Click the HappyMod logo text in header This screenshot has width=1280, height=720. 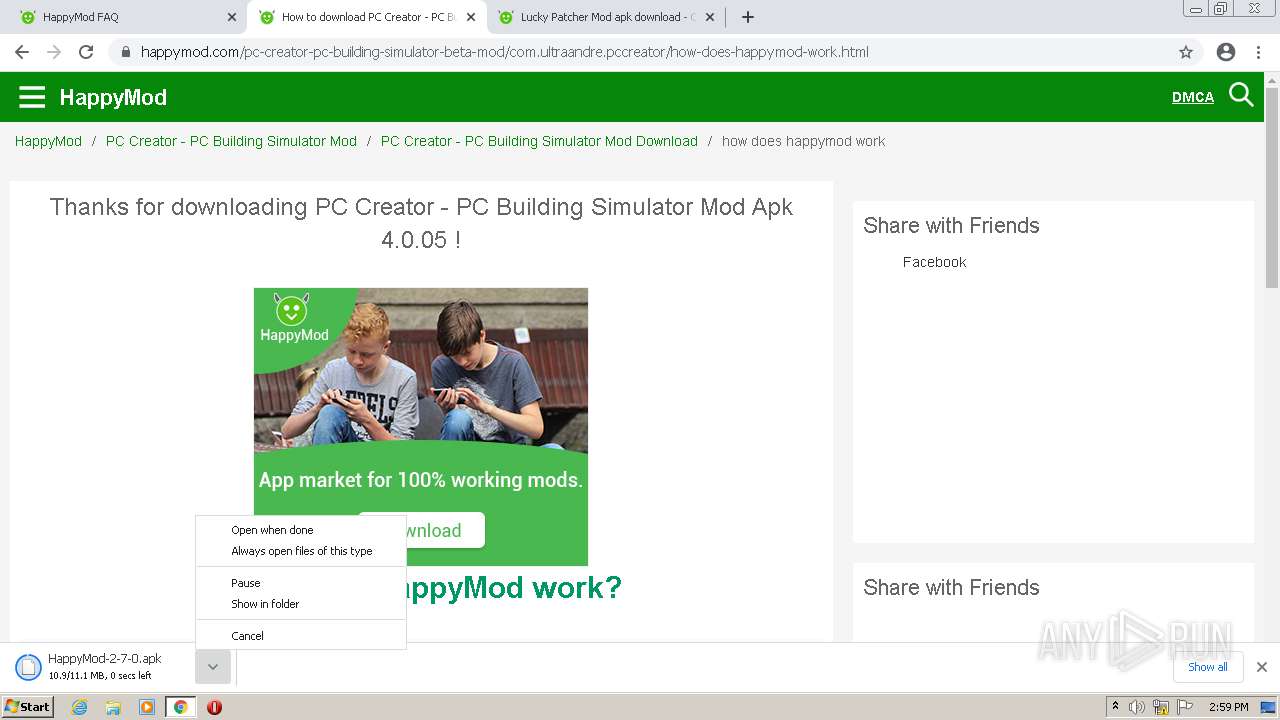pyautogui.click(x=113, y=97)
